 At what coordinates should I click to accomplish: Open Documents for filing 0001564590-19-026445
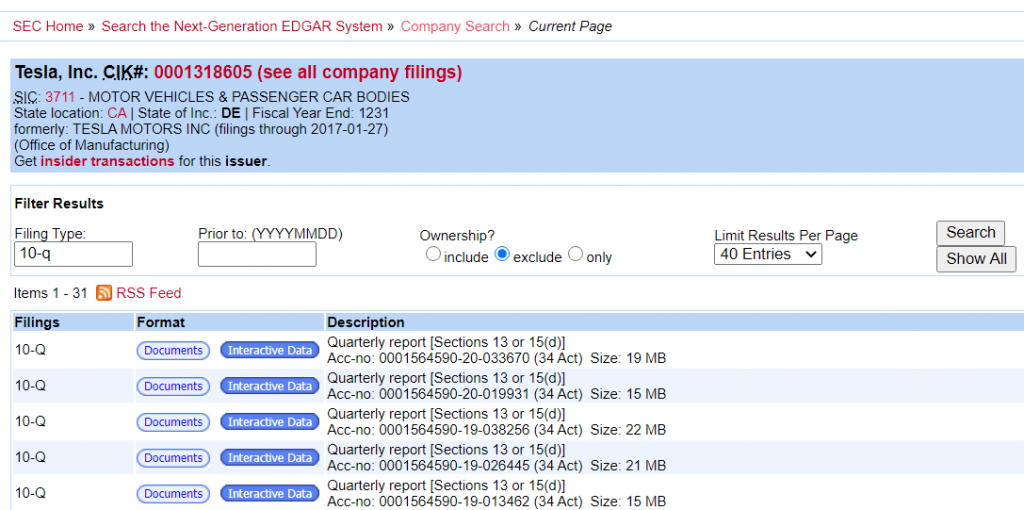[173, 458]
